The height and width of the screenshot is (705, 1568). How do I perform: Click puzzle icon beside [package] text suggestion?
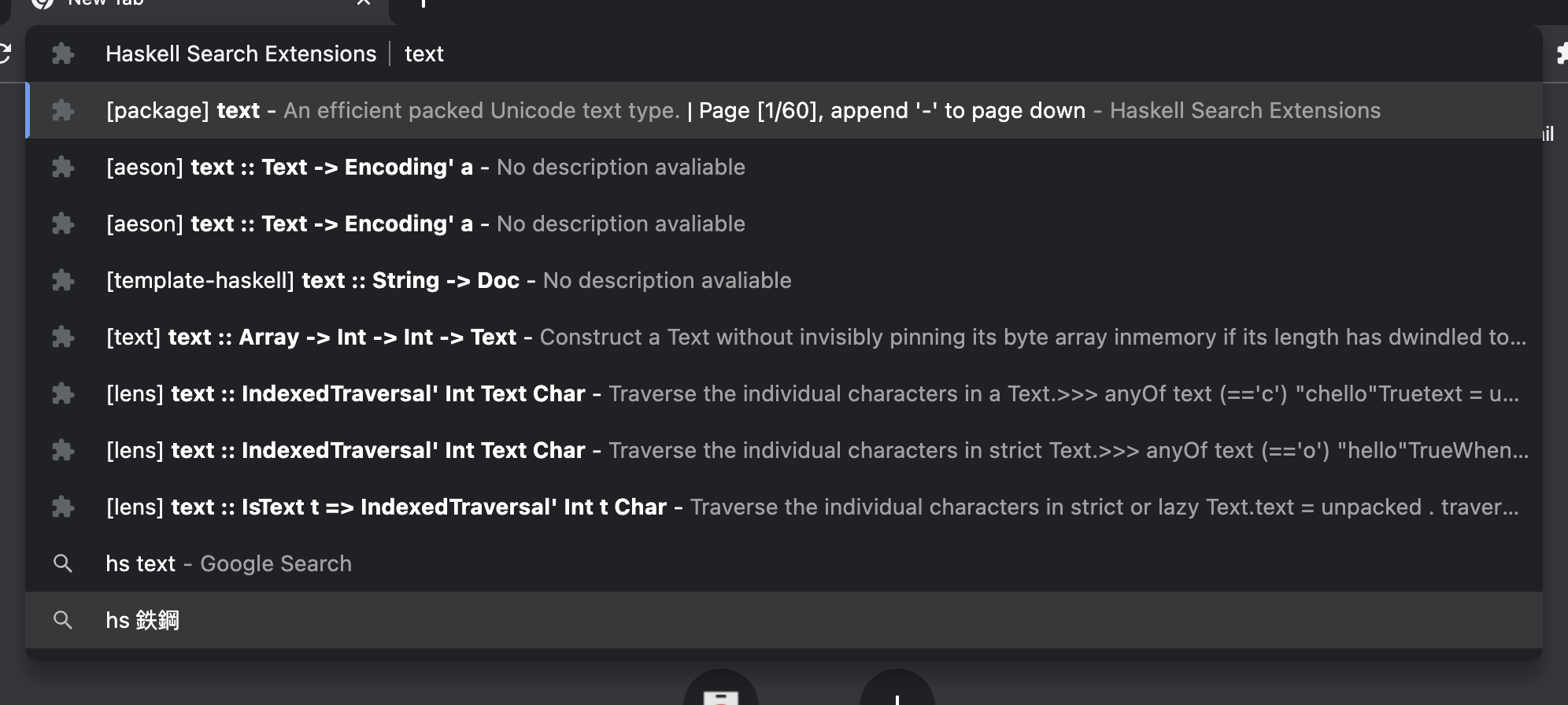coord(63,110)
